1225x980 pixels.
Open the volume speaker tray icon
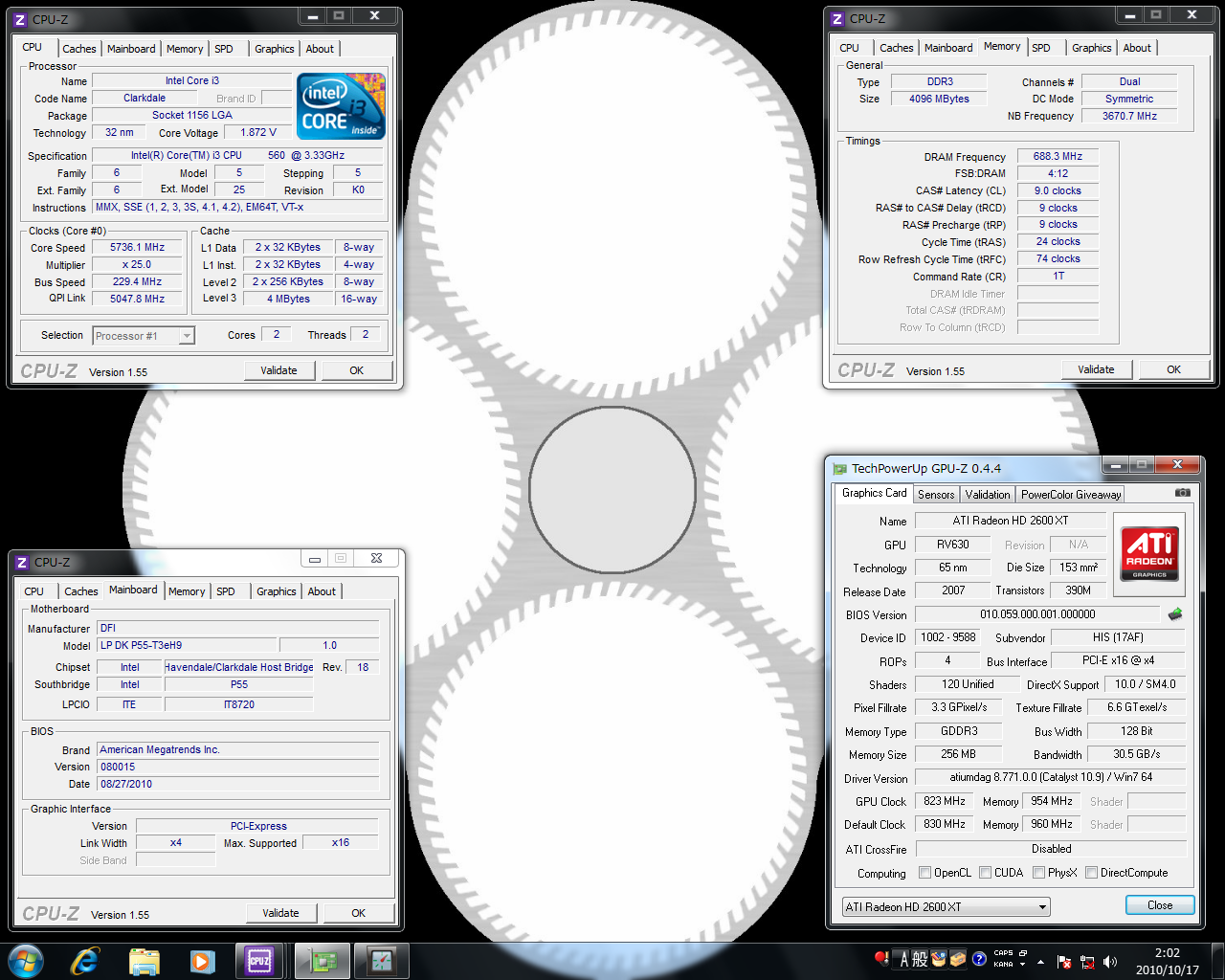[1110, 962]
